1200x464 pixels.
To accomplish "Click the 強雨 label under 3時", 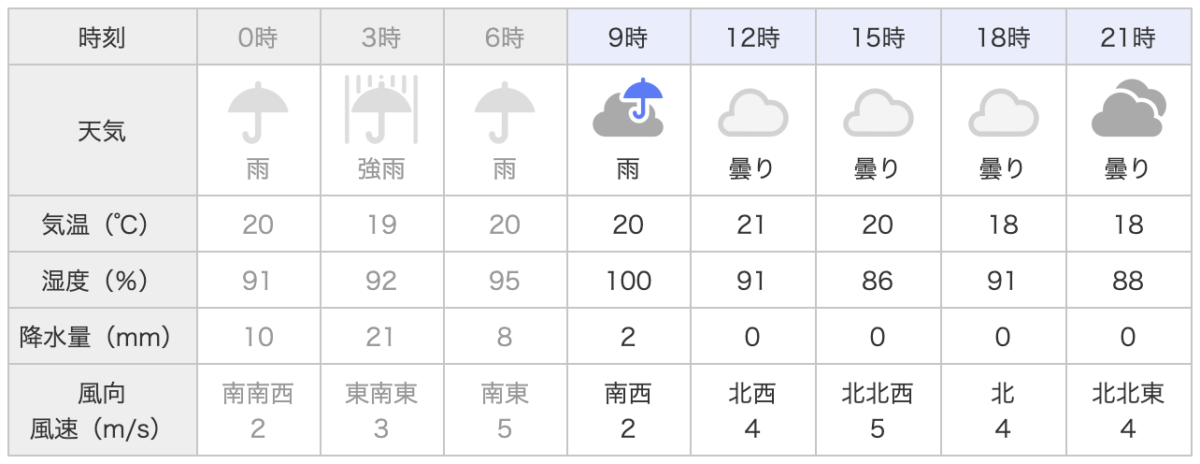I will (381, 170).
